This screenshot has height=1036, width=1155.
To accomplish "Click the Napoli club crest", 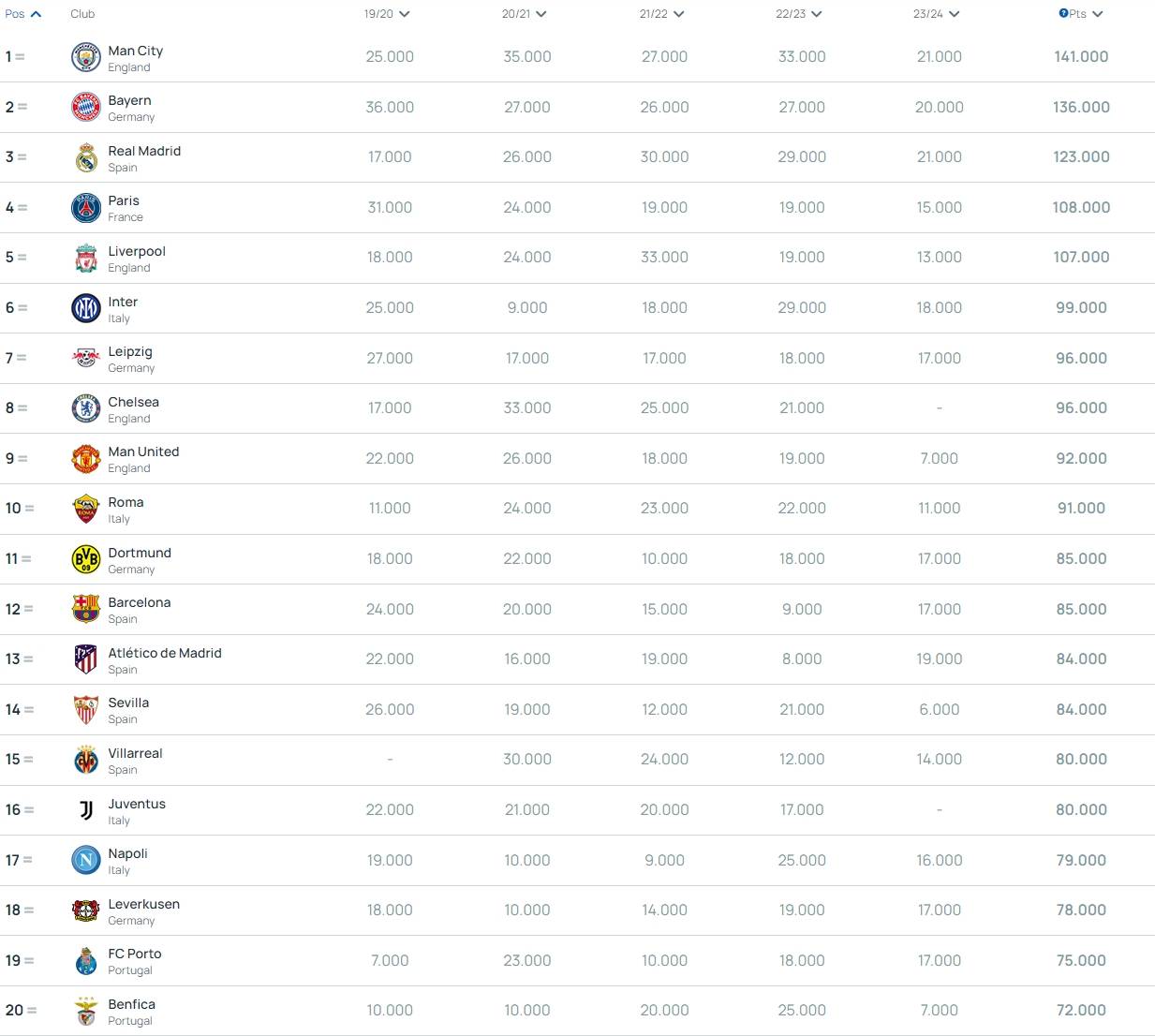I will 86,860.
